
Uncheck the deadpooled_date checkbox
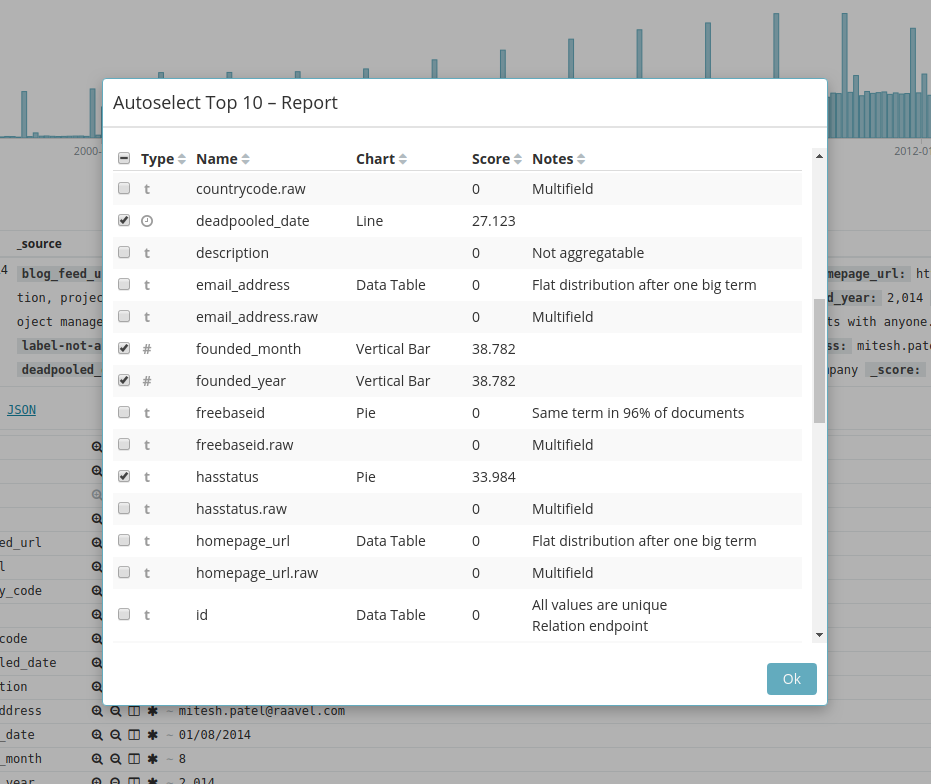[124, 220]
